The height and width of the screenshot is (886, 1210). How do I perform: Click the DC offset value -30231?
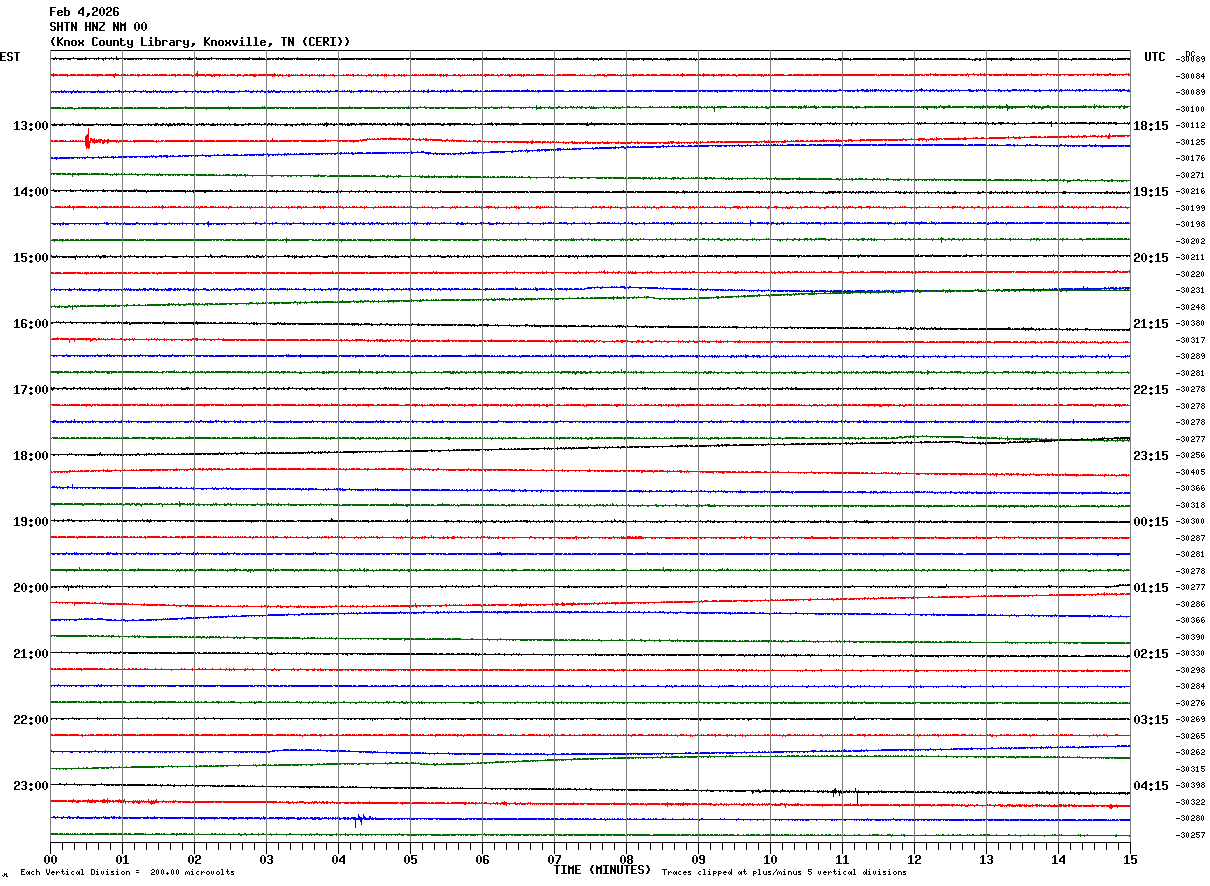point(1191,291)
